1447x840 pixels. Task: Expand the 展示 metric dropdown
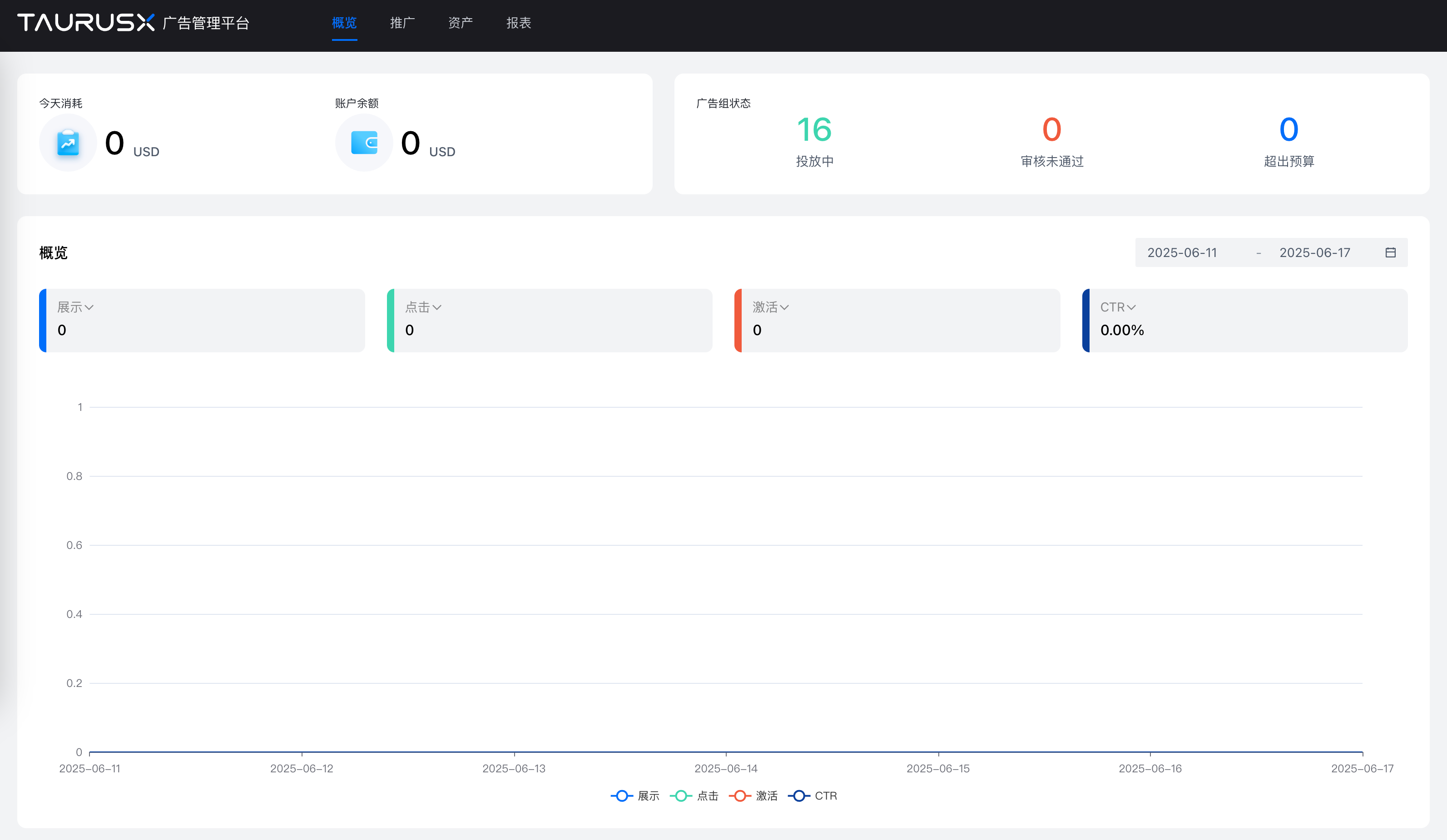pyautogui.click(x=75, y=307)
